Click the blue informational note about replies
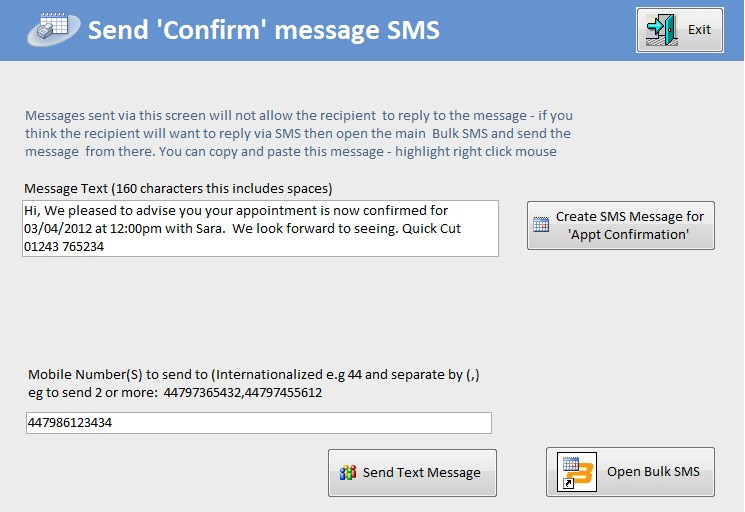Viewport: 745px width, 512px height. [299, 133]
